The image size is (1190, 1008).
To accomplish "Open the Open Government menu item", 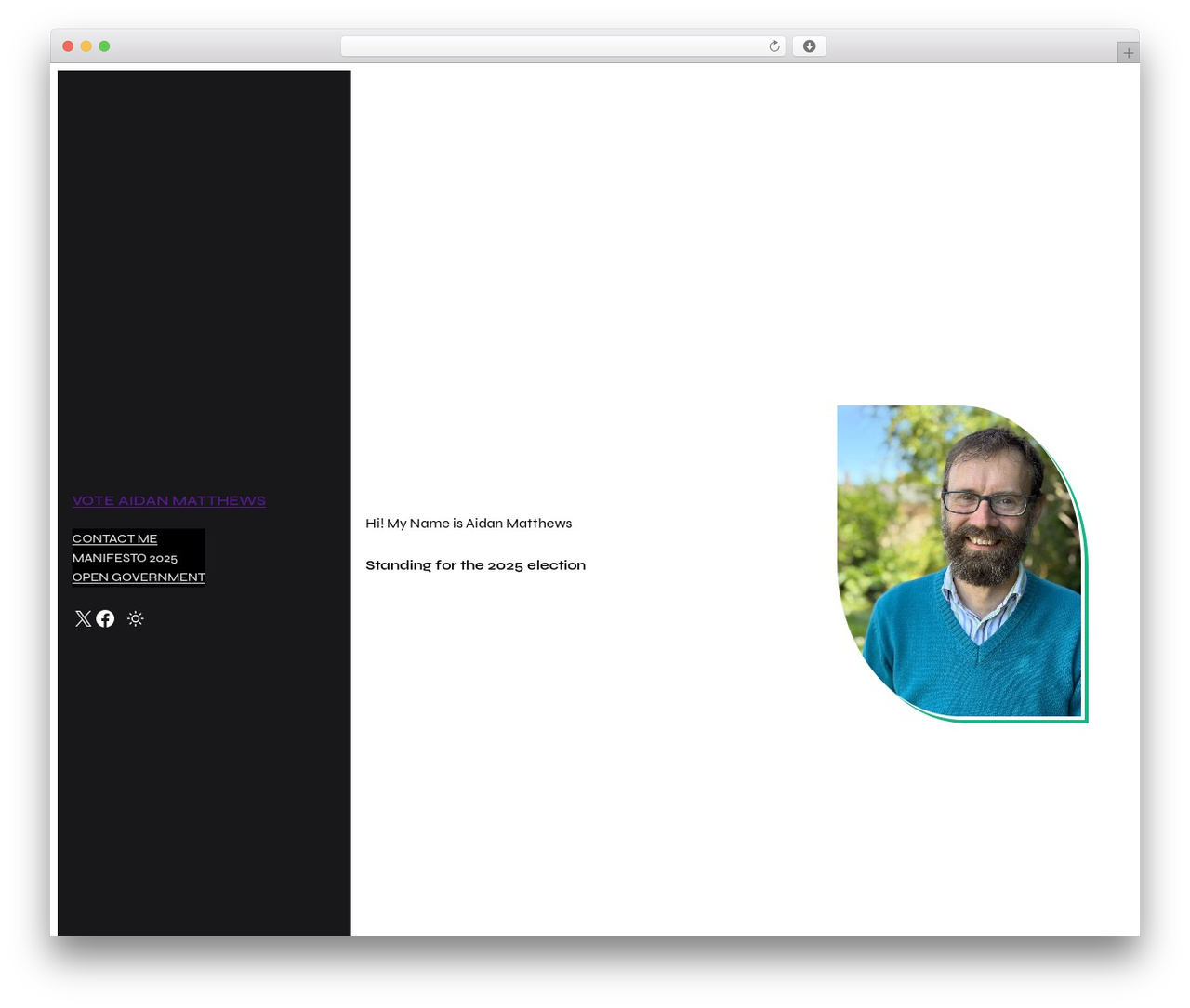I will click(x=139, y=577).
